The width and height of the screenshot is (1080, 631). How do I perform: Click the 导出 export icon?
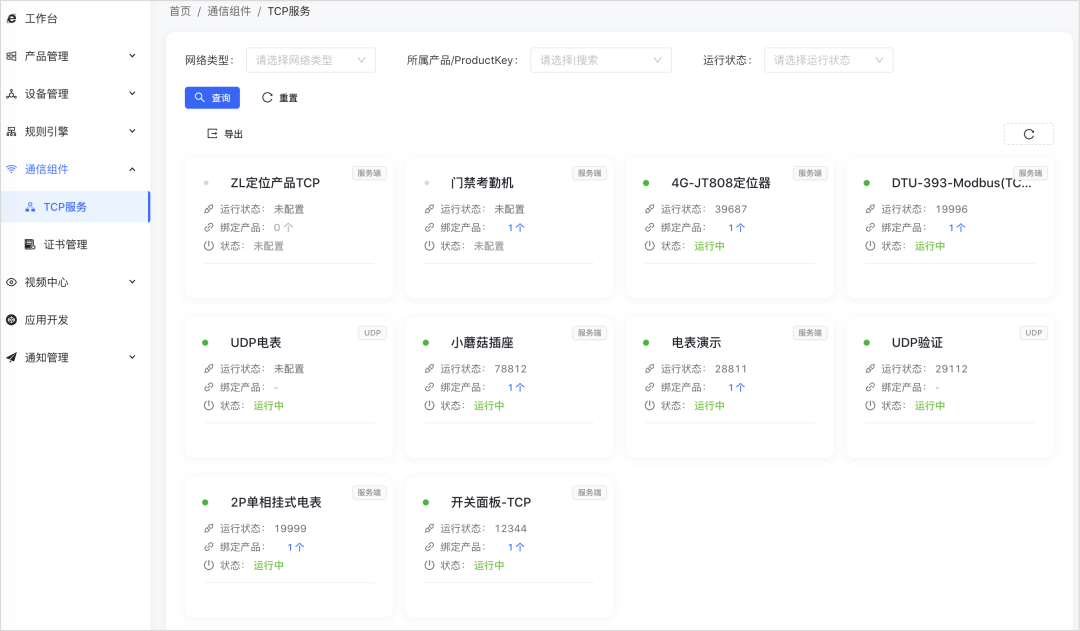(212, 134)
